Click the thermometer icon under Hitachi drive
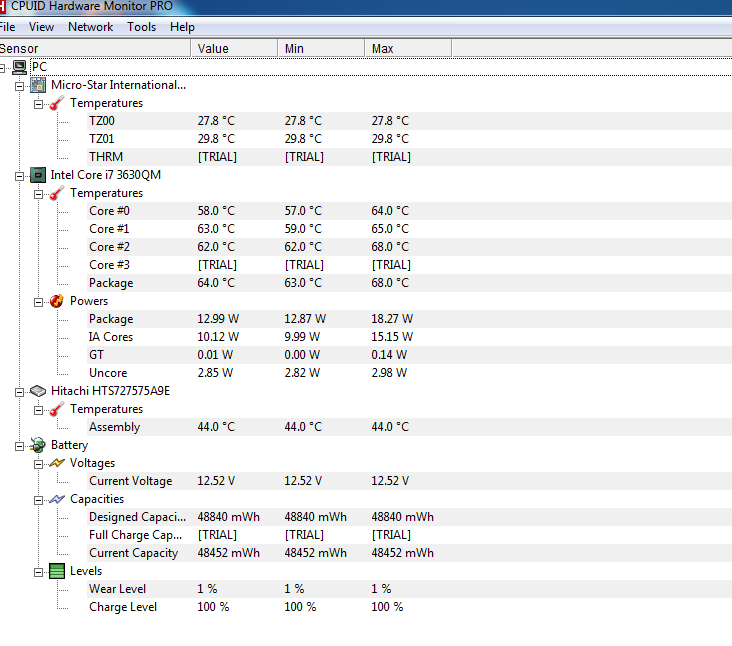The height and width of the screenshot is (646, 732). pyautogui.click(x=56, y=409)
